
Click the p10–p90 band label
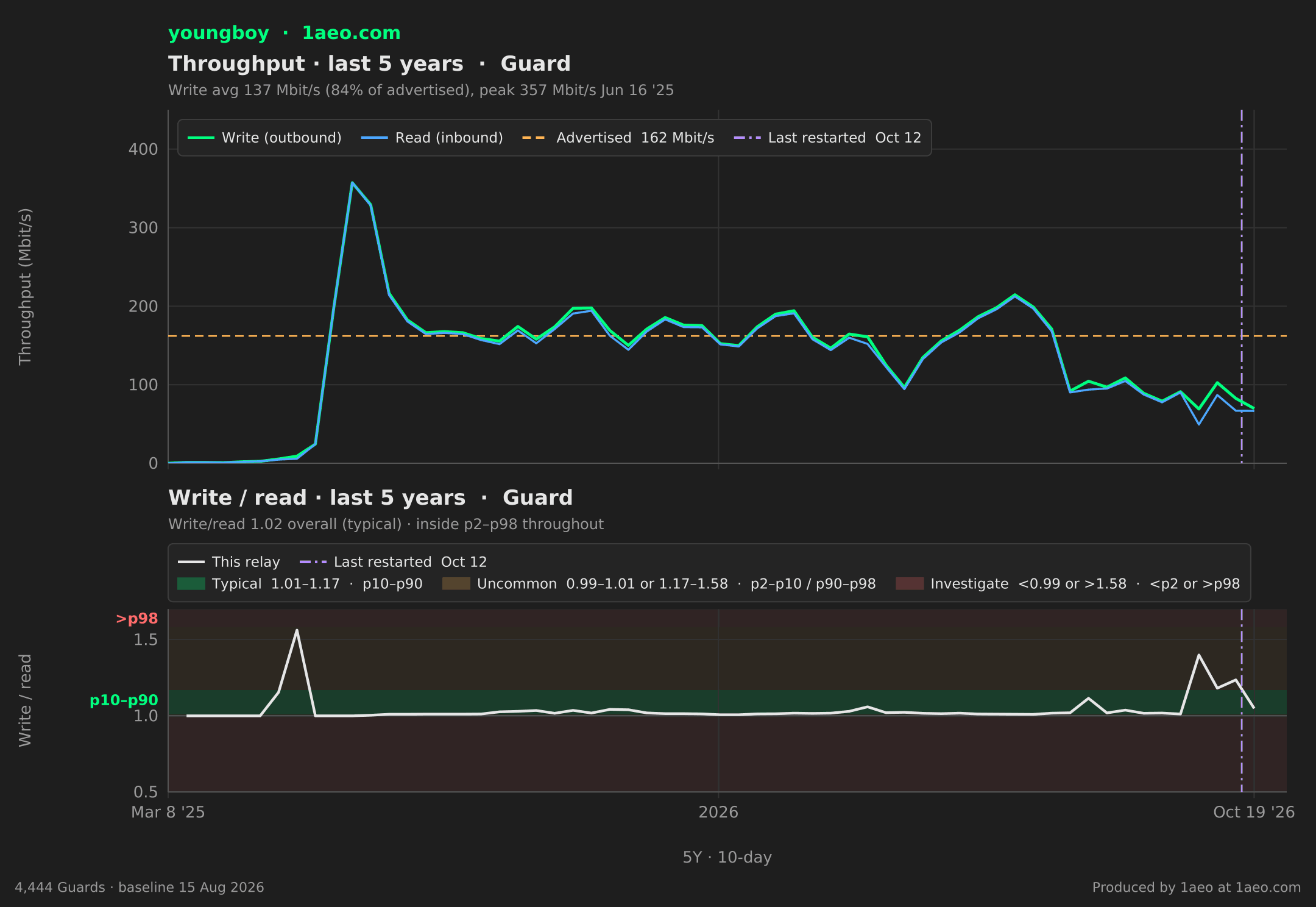124,701
